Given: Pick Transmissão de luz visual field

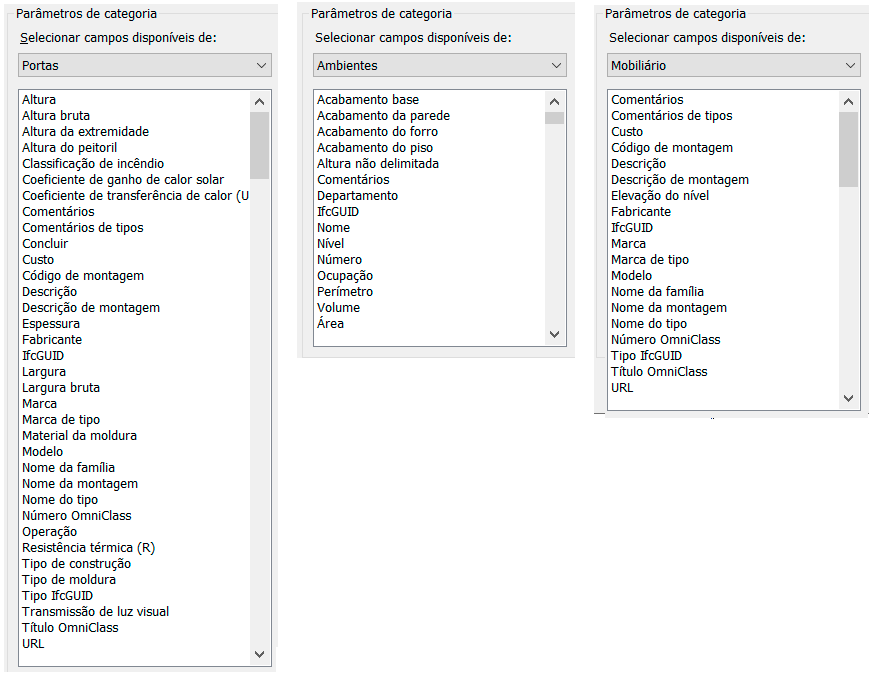Looking at the screenshot, I should pyautogui.click(x=96, y=612).
